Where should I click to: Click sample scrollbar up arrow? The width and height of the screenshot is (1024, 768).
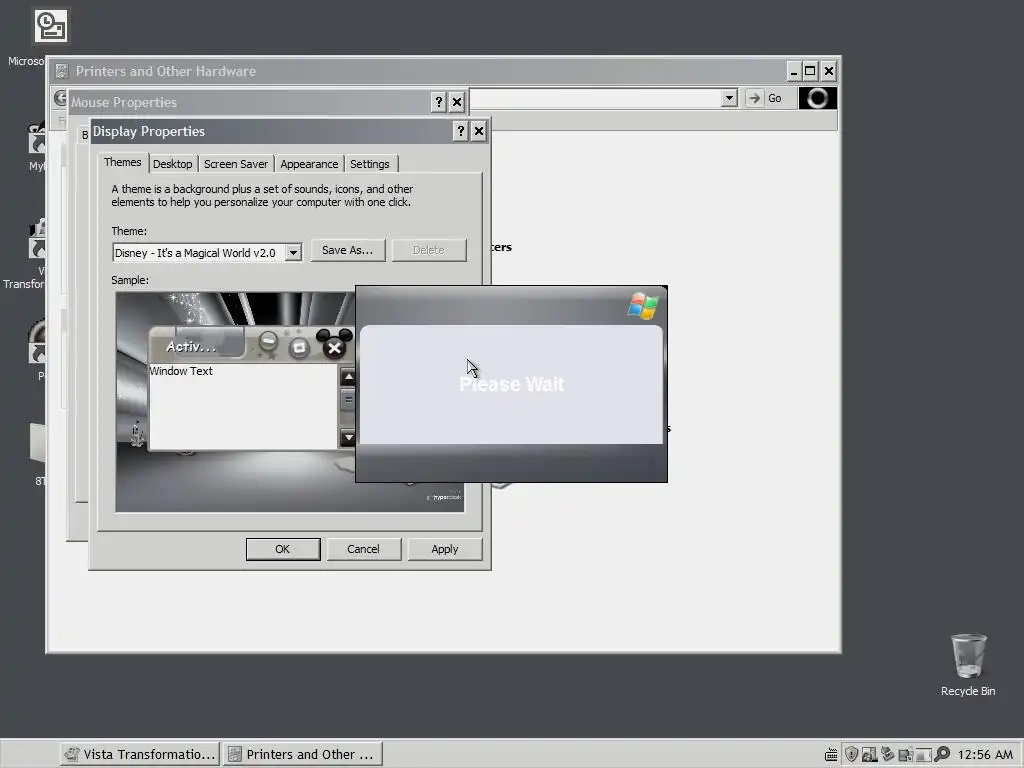pos(348,377)
